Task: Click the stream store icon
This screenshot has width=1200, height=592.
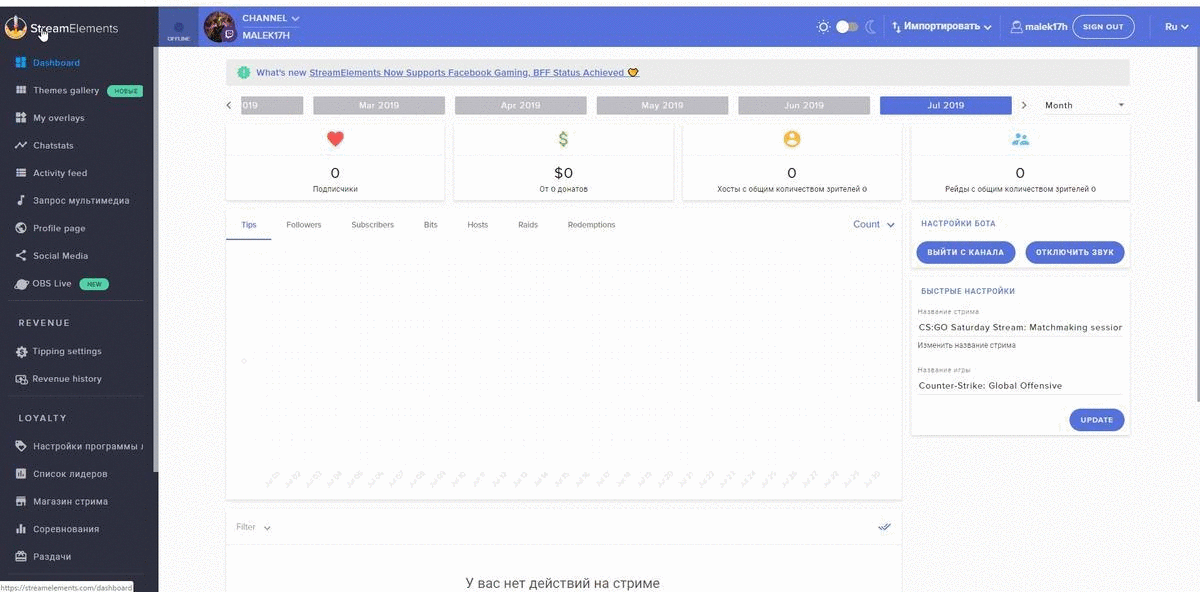Action: (21, 501)
